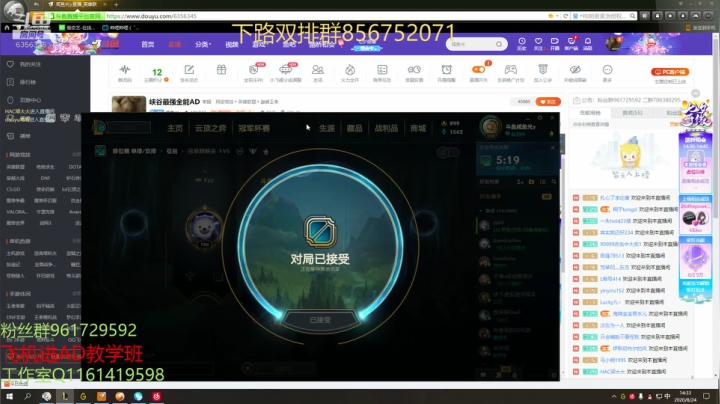
Task: Open the task list icon in streamer toolbar
Action: [x=382, y=72]
